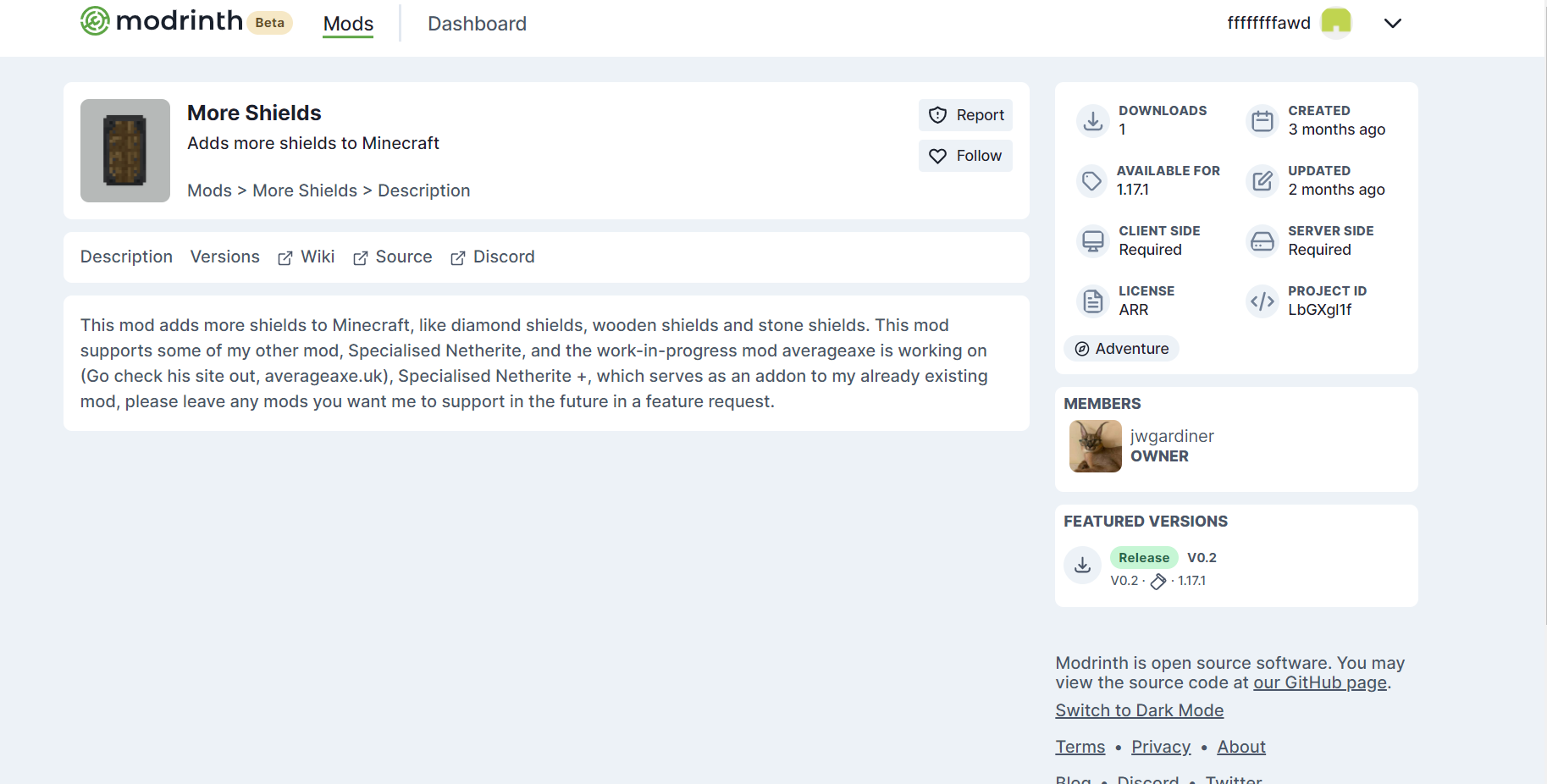
Task: Click the Project ID code icon
Action: (x=1261, y=301)
